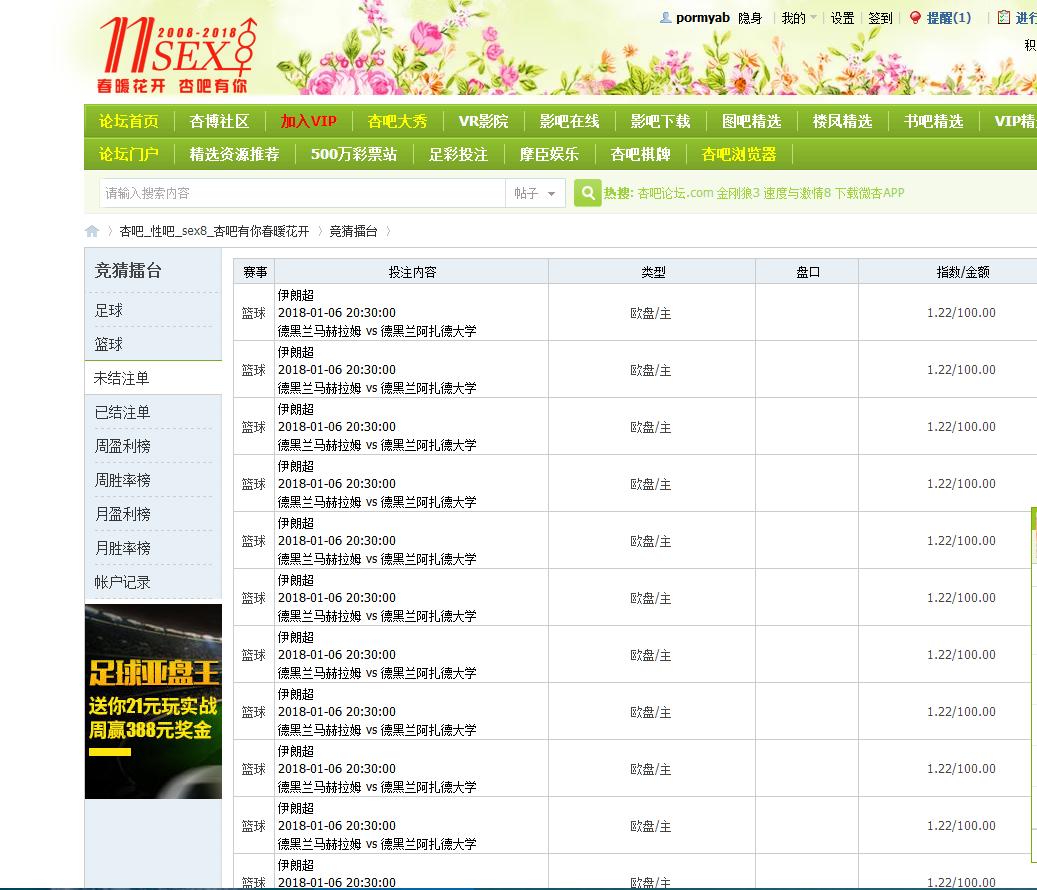
Task: Open the 论坛首页 navigation tab
Action: (x=129, y=121)
